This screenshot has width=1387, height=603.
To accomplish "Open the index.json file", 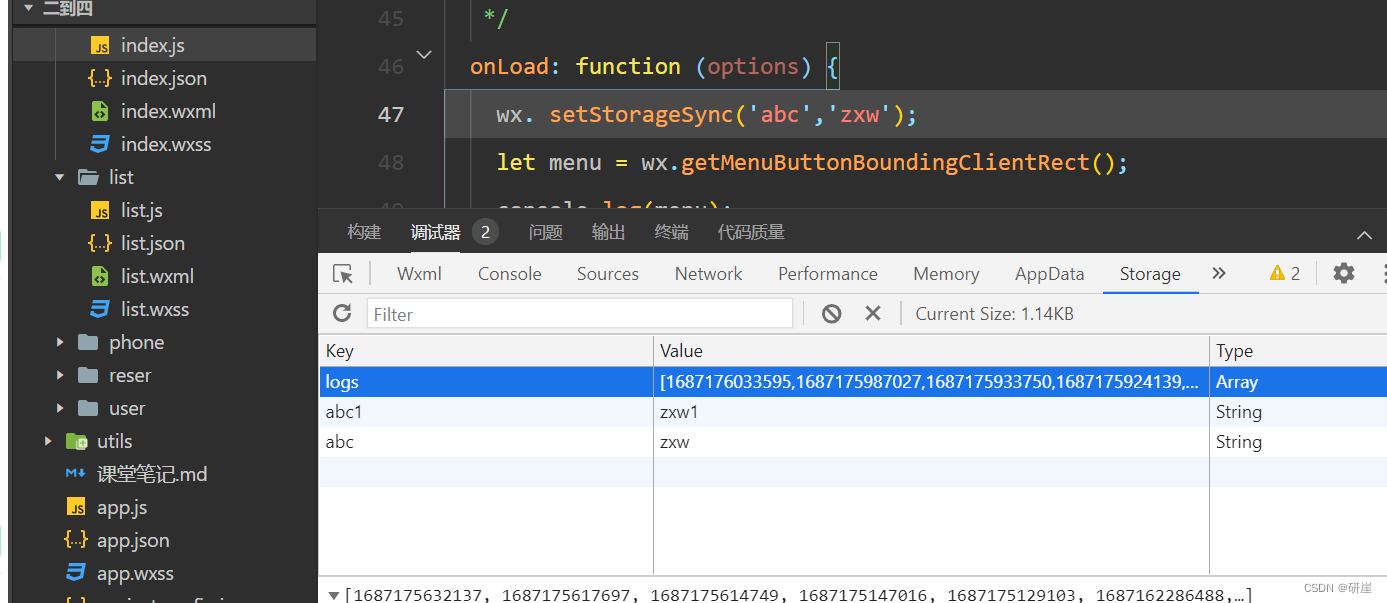I will pos(163,78).
